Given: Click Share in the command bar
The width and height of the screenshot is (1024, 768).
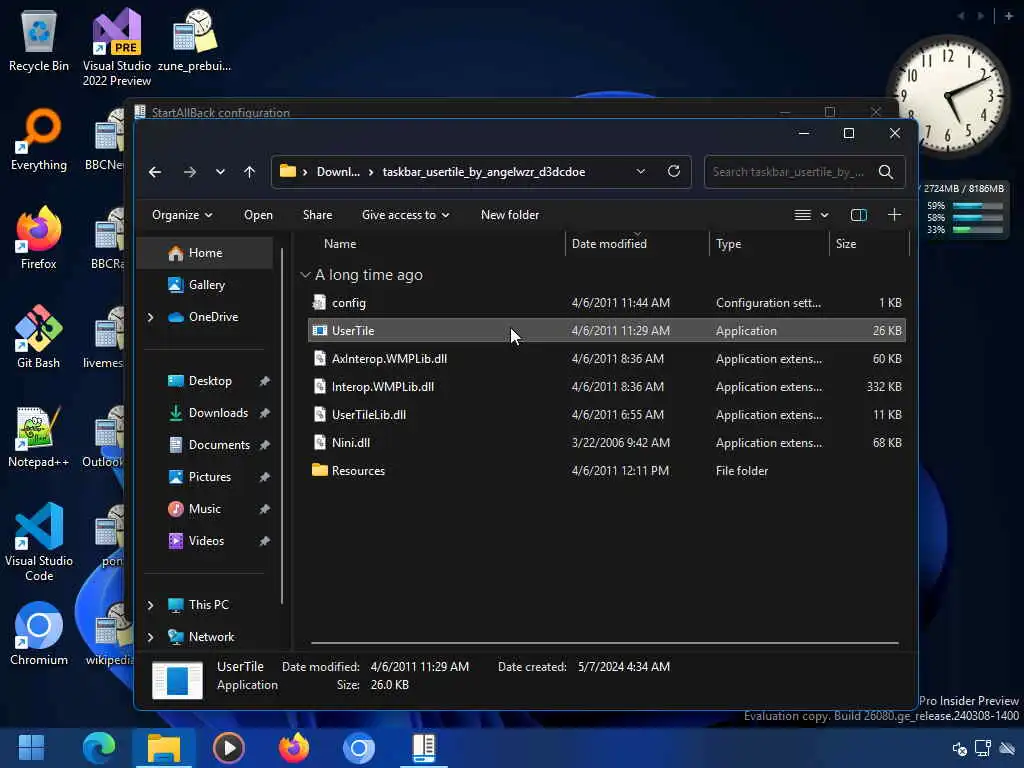Looking at the screenshot, I should pos(317,215).
